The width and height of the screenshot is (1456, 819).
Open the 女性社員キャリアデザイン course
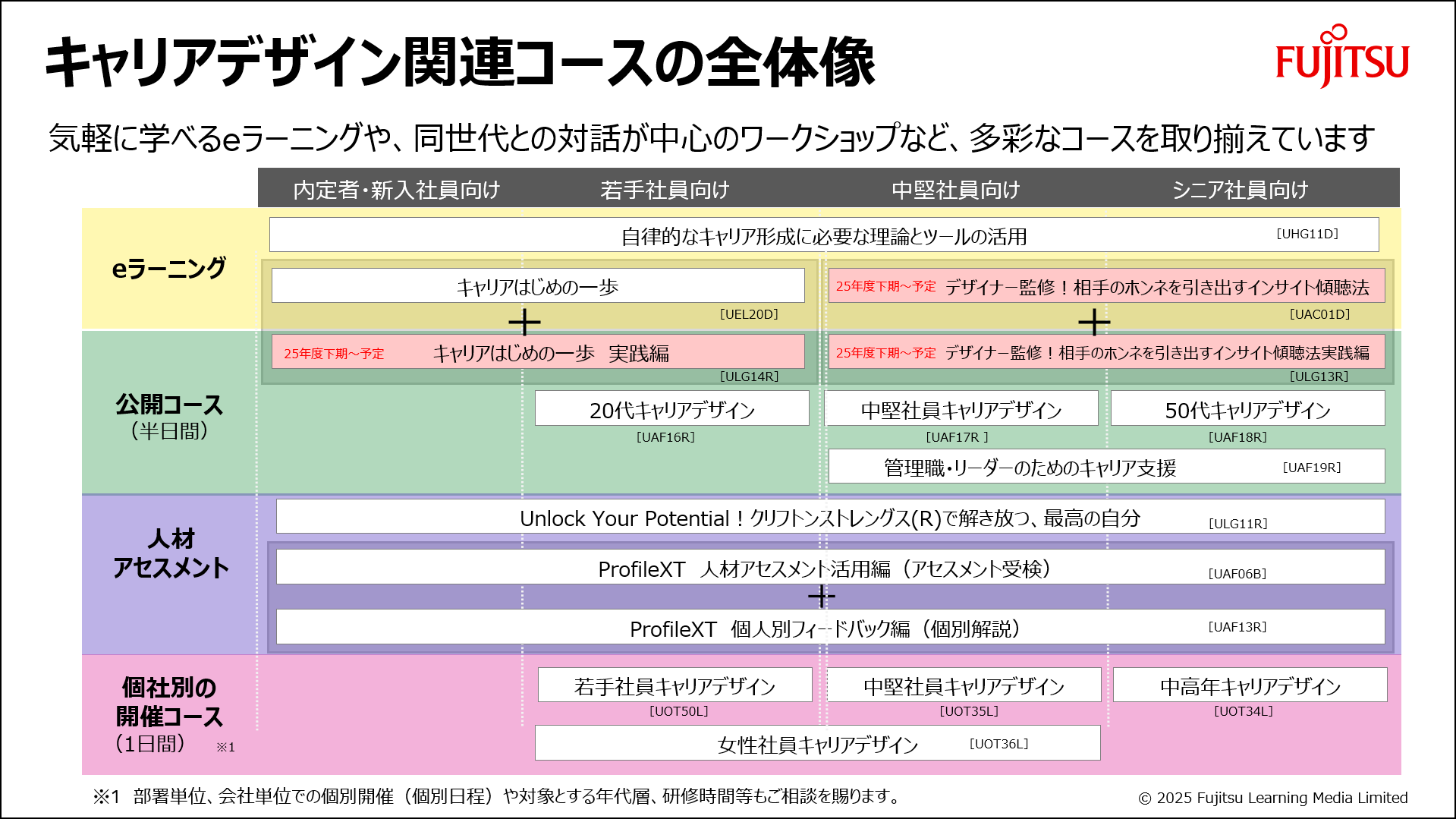click(817, 742)
